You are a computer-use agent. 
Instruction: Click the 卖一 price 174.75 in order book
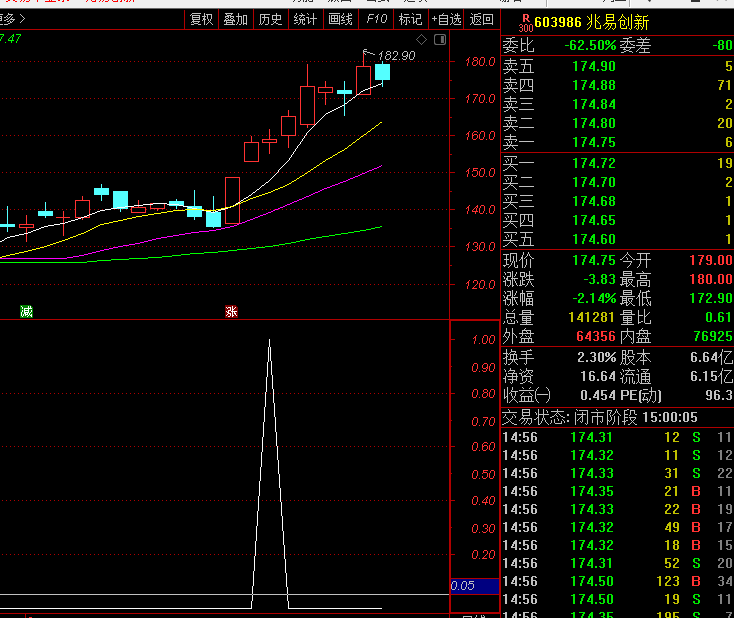tap(594, 142)
